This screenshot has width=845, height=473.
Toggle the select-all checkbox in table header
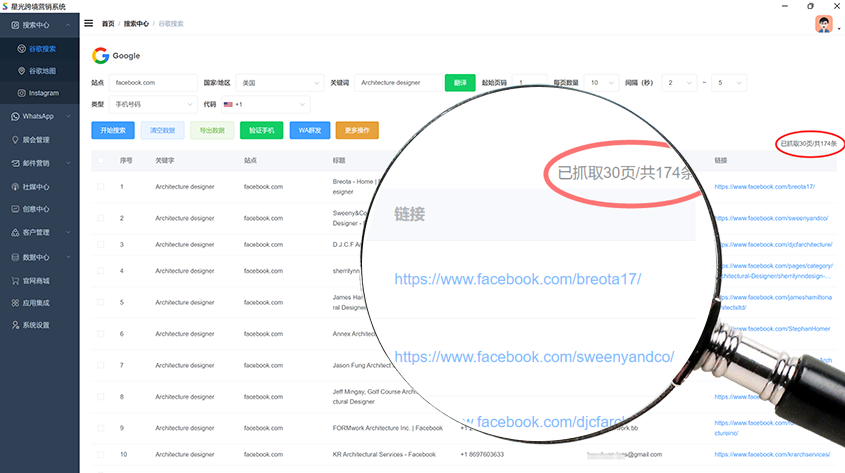click(x=100, y=160)
